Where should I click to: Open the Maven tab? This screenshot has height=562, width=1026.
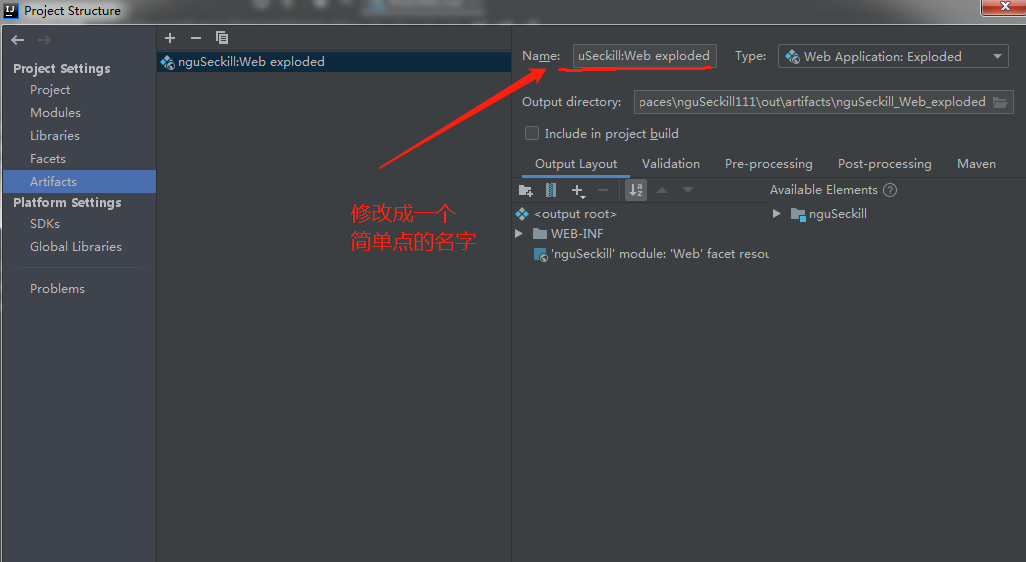(976, 164)
